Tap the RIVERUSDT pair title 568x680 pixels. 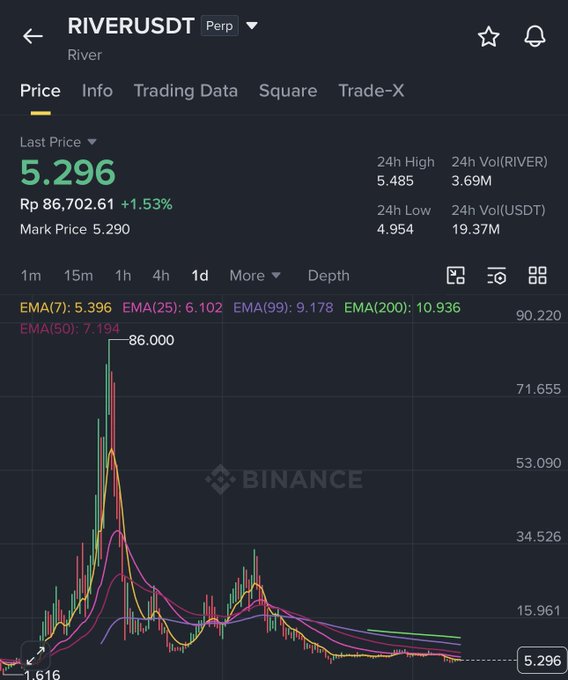point(131,26)
